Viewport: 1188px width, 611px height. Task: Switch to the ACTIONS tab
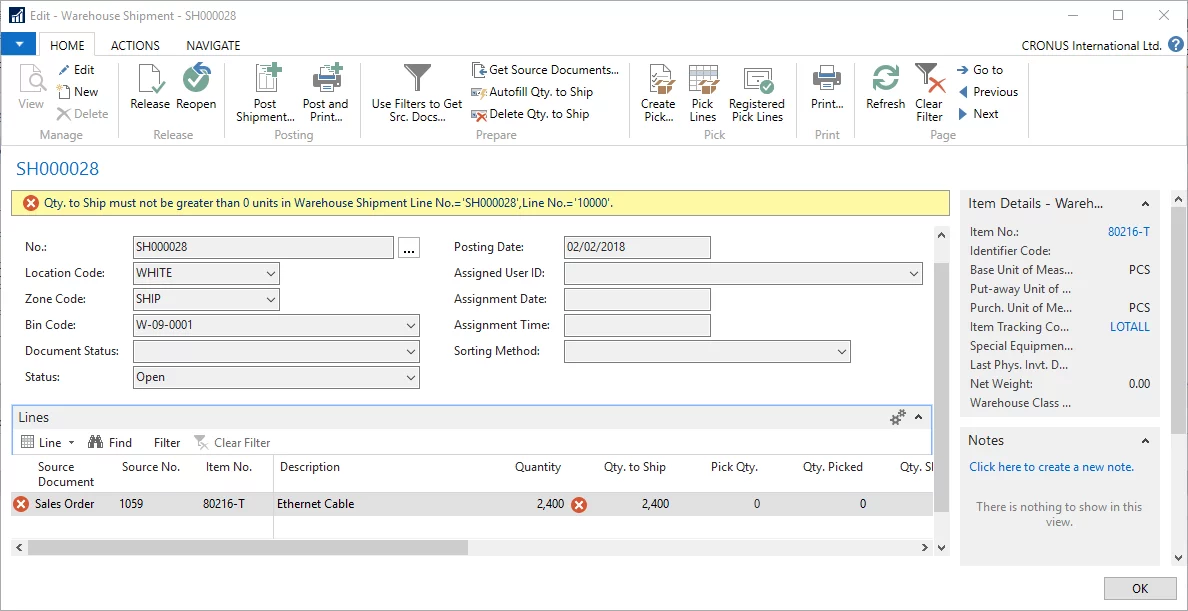135,45
